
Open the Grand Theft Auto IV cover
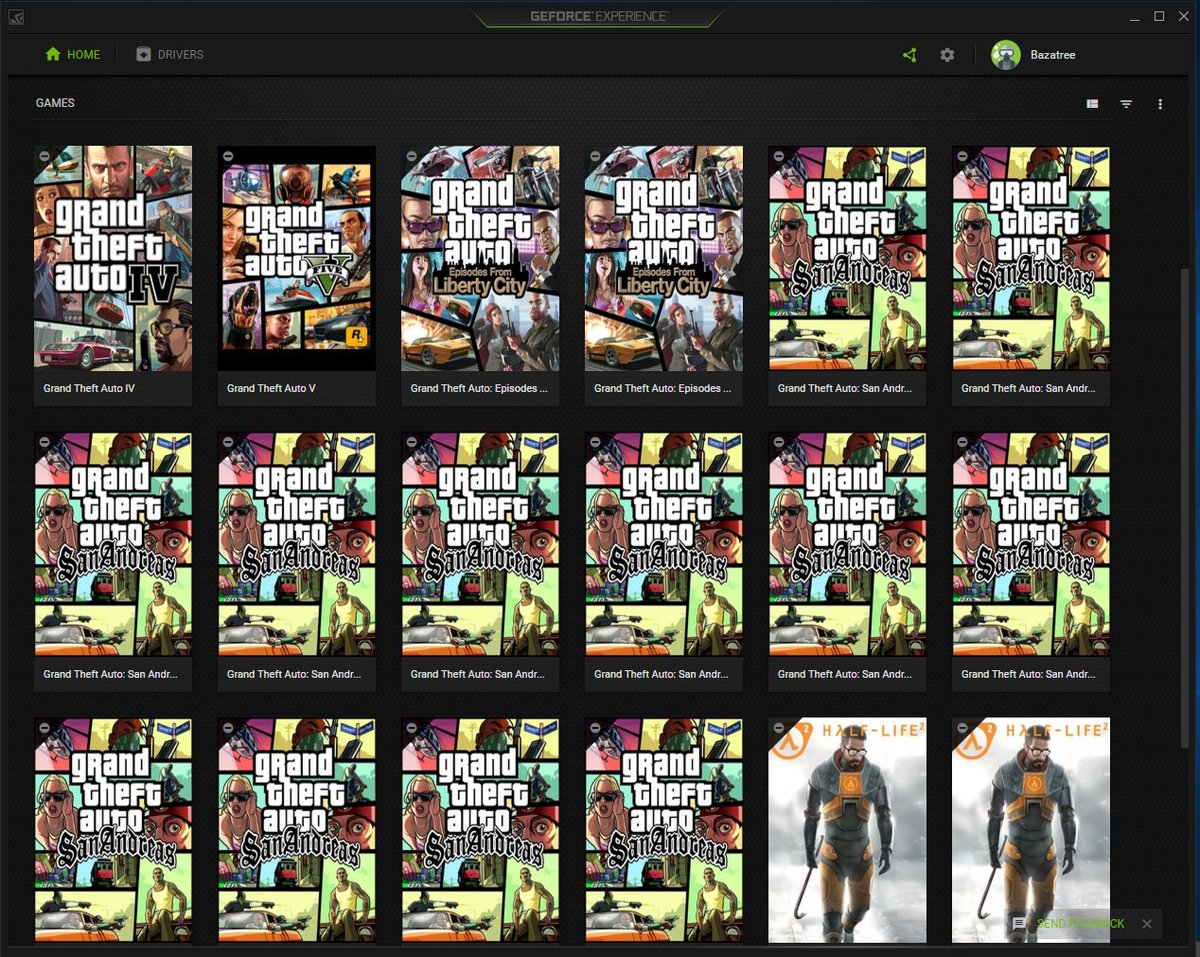(113, 258)
